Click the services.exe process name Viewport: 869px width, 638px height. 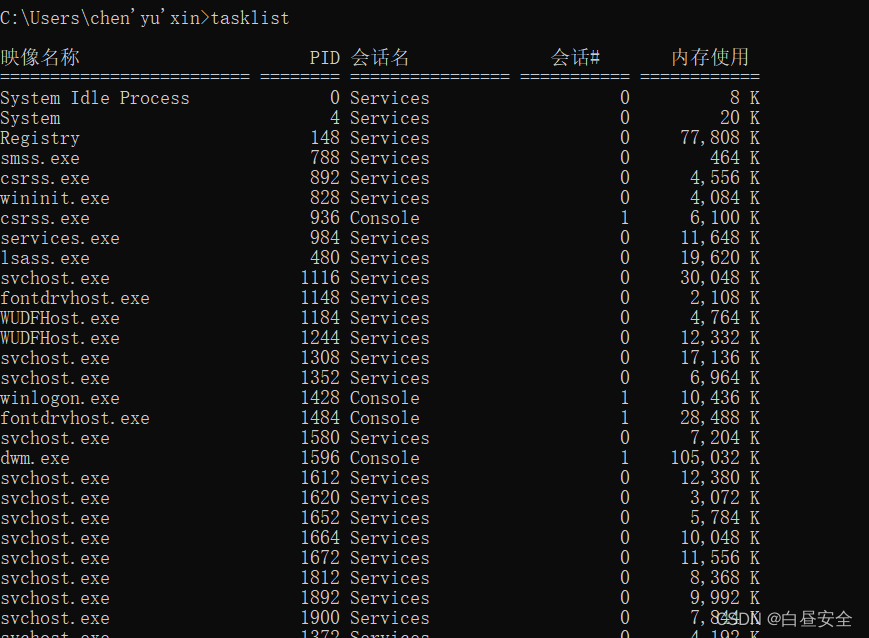tap(60, 238)
